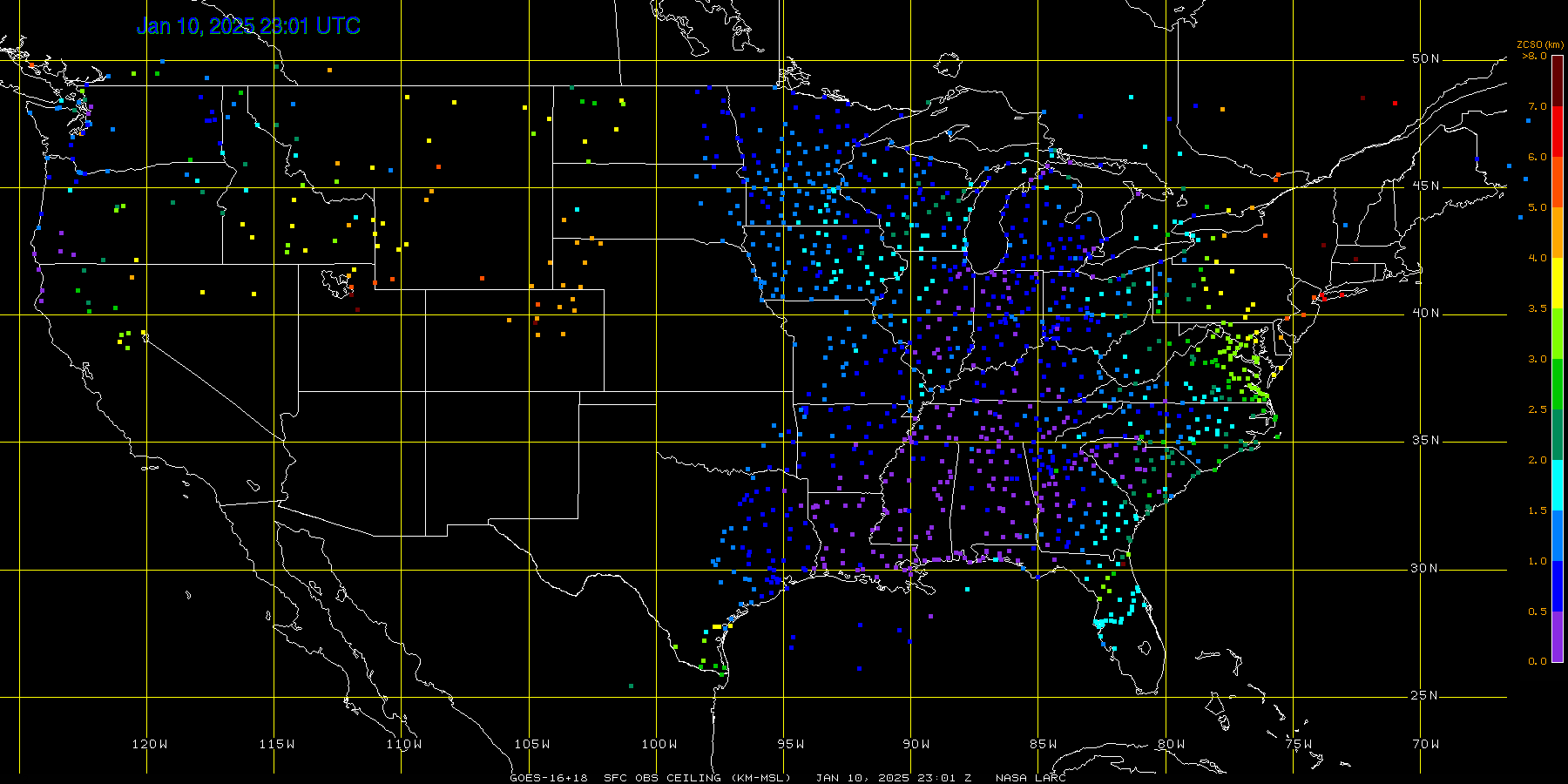Click the 70W longitude label
Image resolution: width=1568 pixels, height=784 pixels.
click(1426, 744)
